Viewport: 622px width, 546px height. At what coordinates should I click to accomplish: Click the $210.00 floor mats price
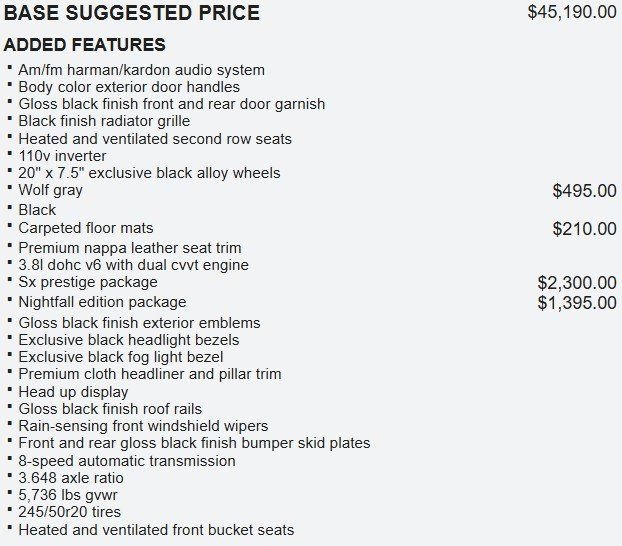point(584,229)
